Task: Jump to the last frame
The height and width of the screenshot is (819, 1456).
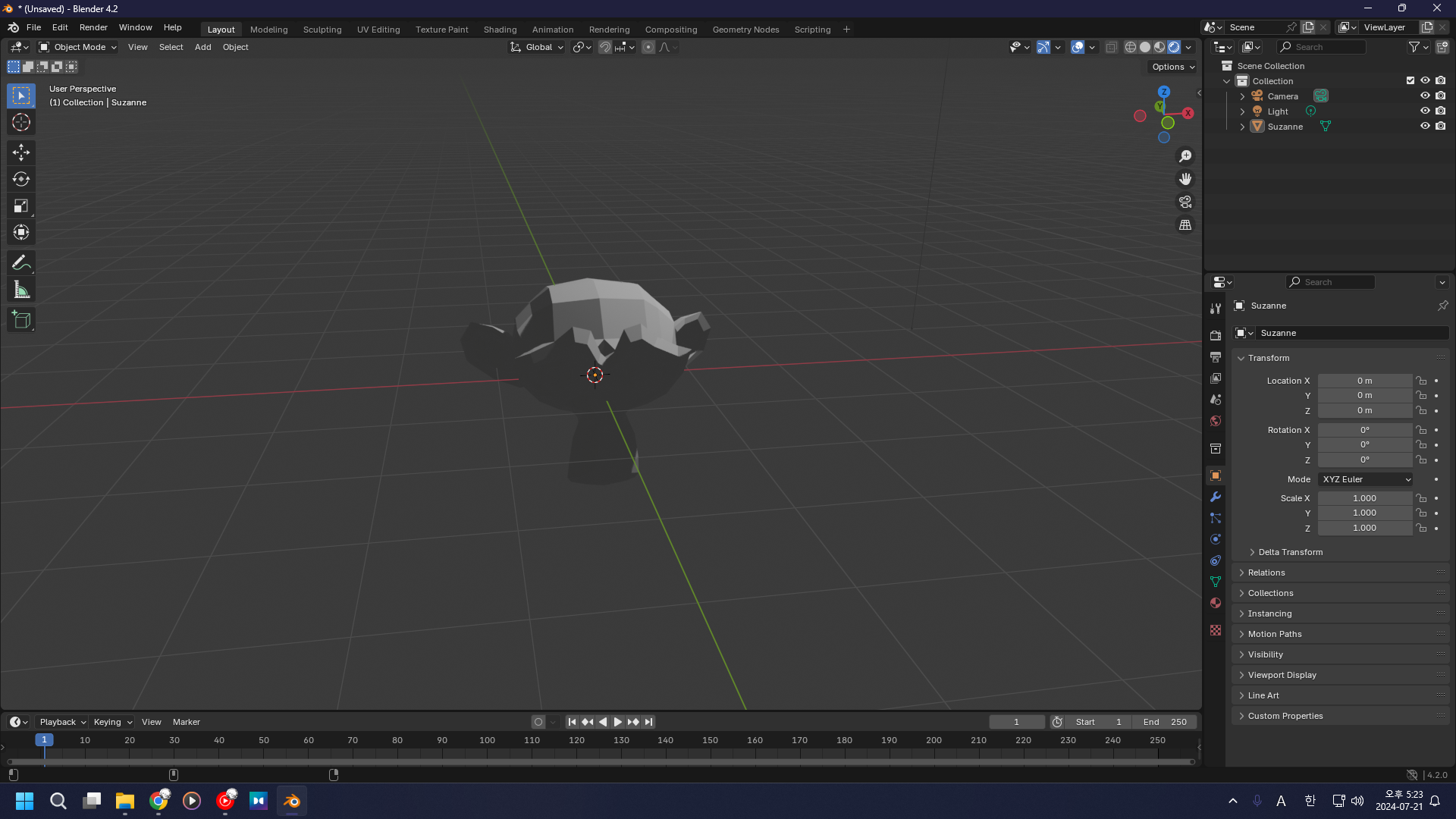Action: [648, 722]
